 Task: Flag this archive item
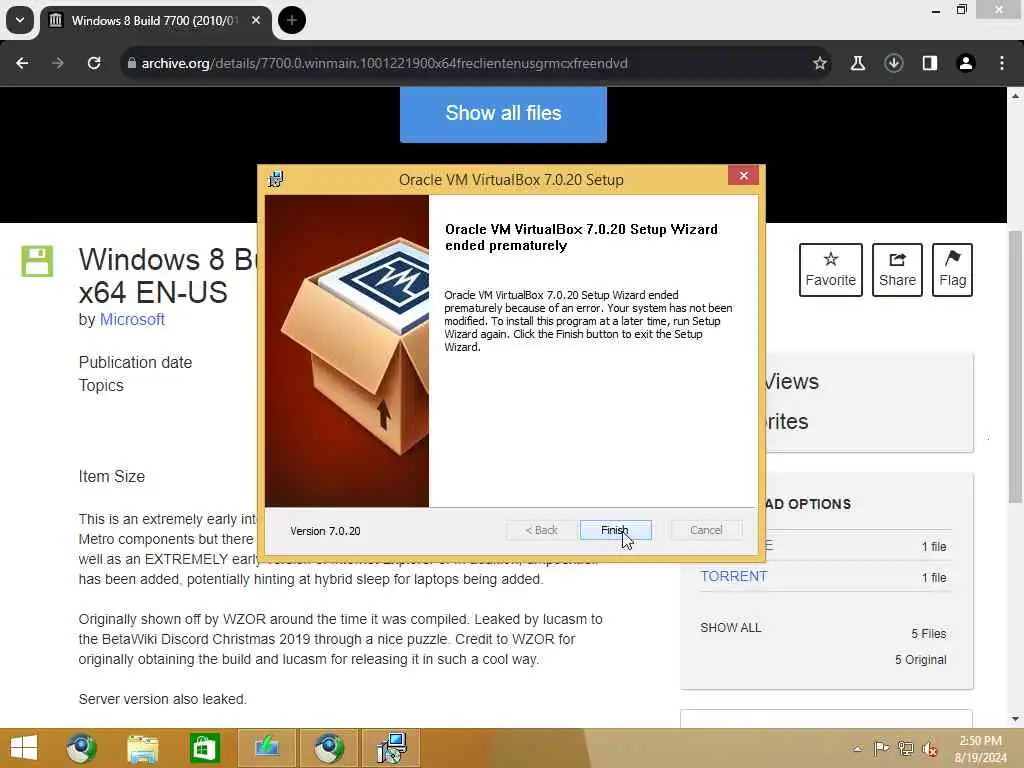[952, 270]
